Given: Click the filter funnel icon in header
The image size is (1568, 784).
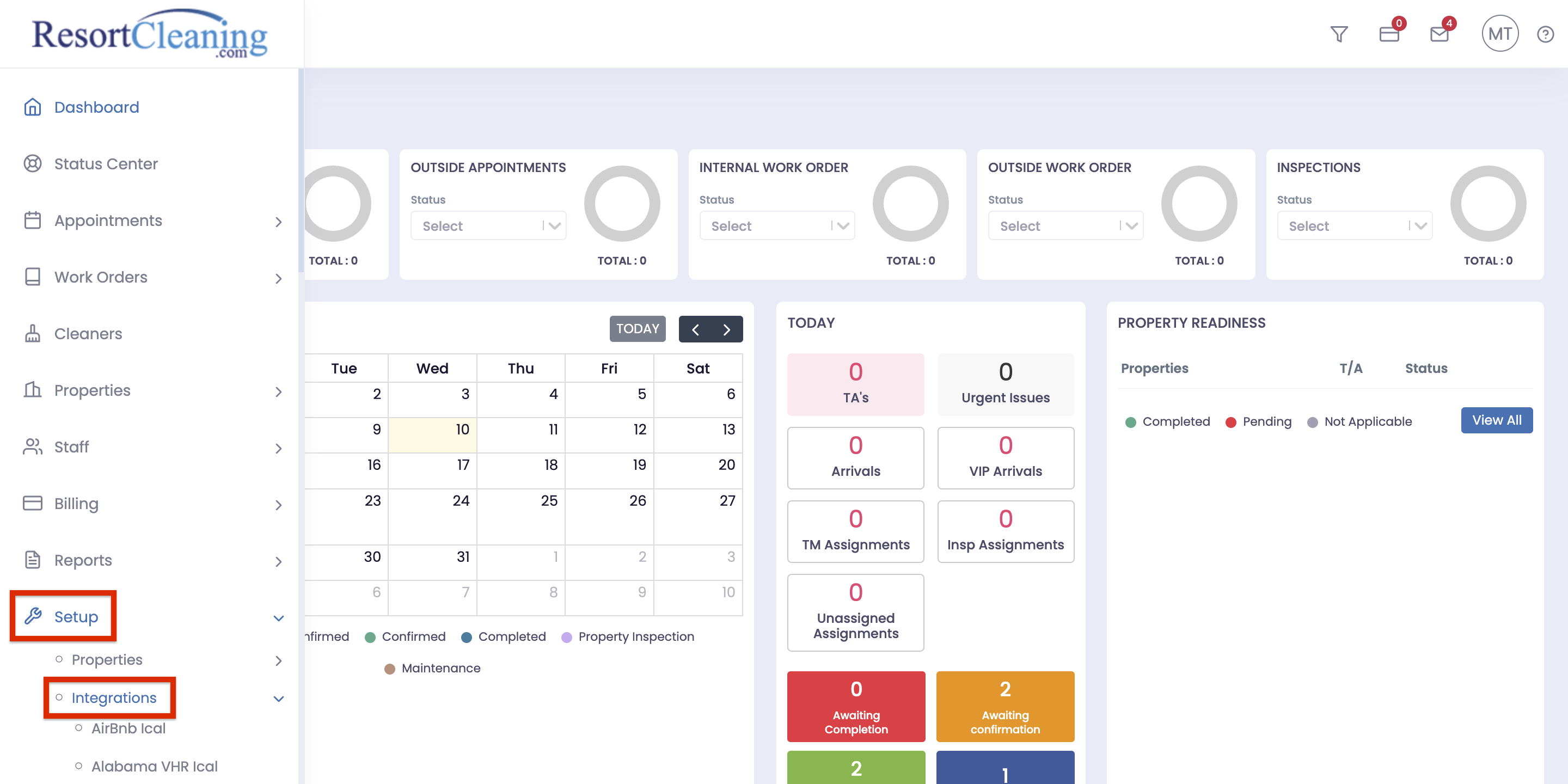Looking at the screenshot, I should [x=1339, y=34].
